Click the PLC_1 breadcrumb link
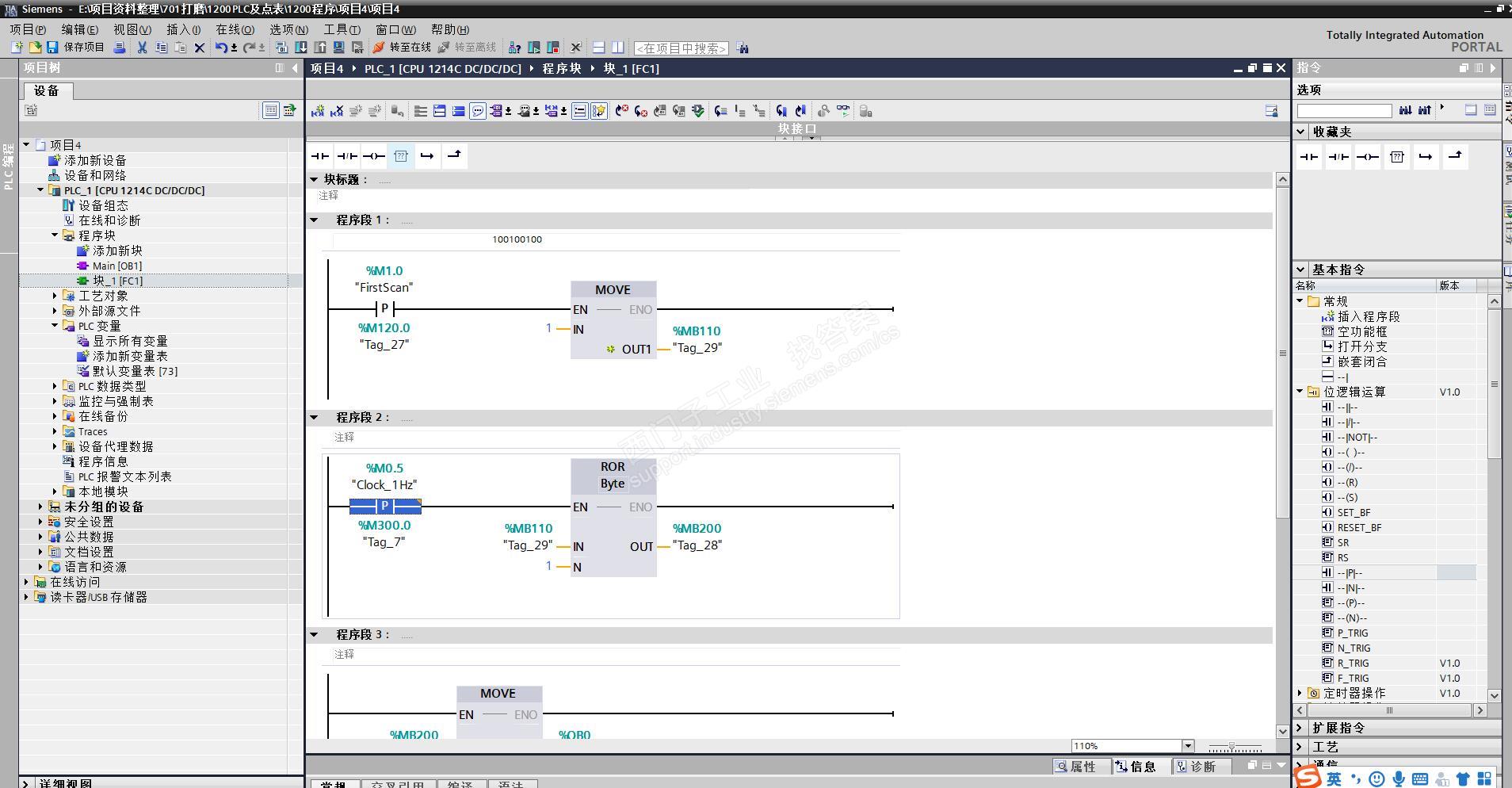Image resolution: width=1512 pixels, height=788 pixels. (x=443, y=69)
